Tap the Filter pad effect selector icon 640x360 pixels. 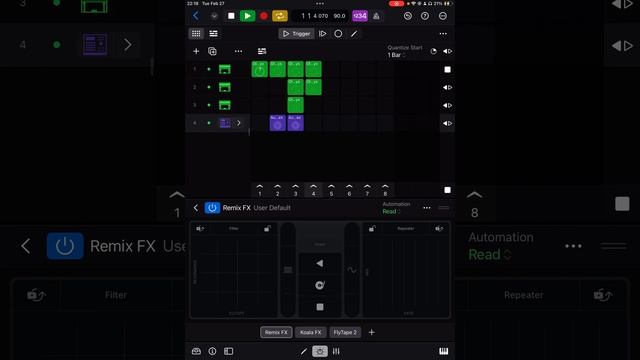[200, 229]
